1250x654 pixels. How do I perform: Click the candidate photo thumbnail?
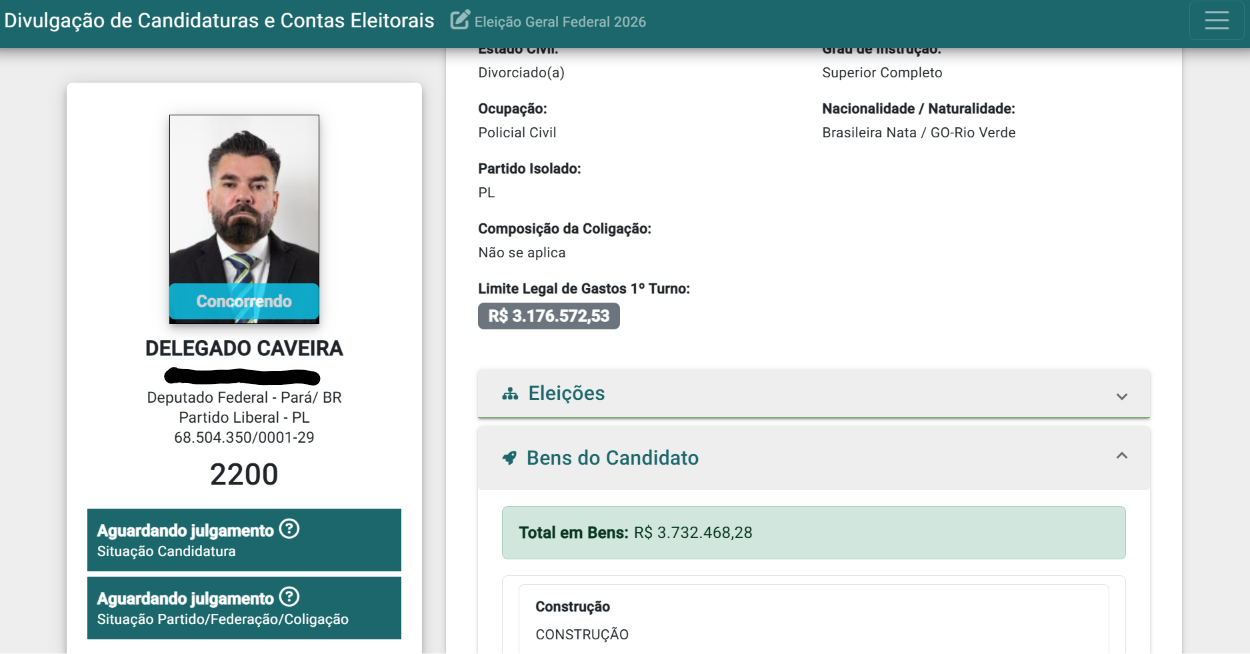click(x=244, y=219)
